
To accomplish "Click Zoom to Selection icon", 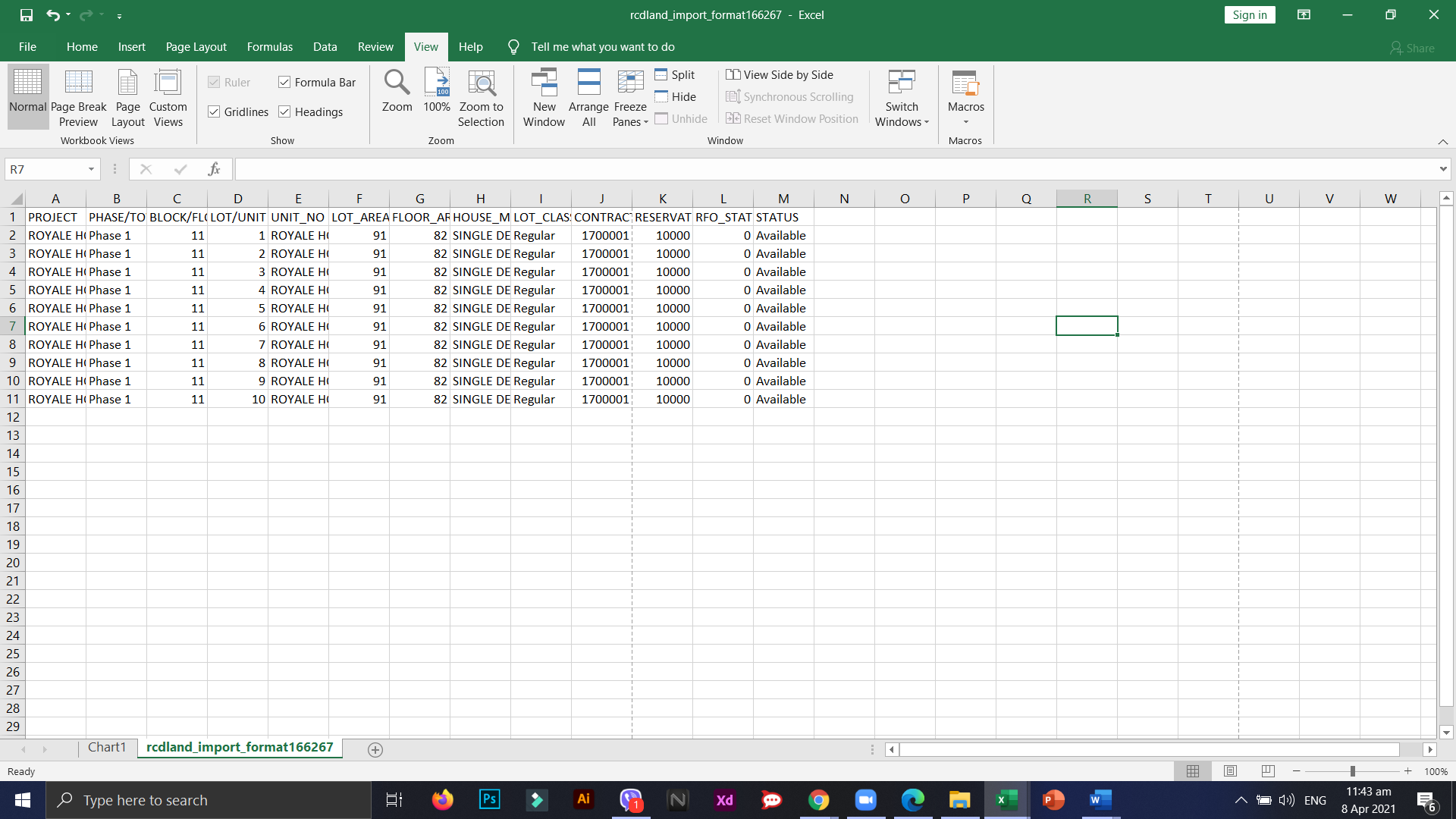I will (x=481, y=83).
